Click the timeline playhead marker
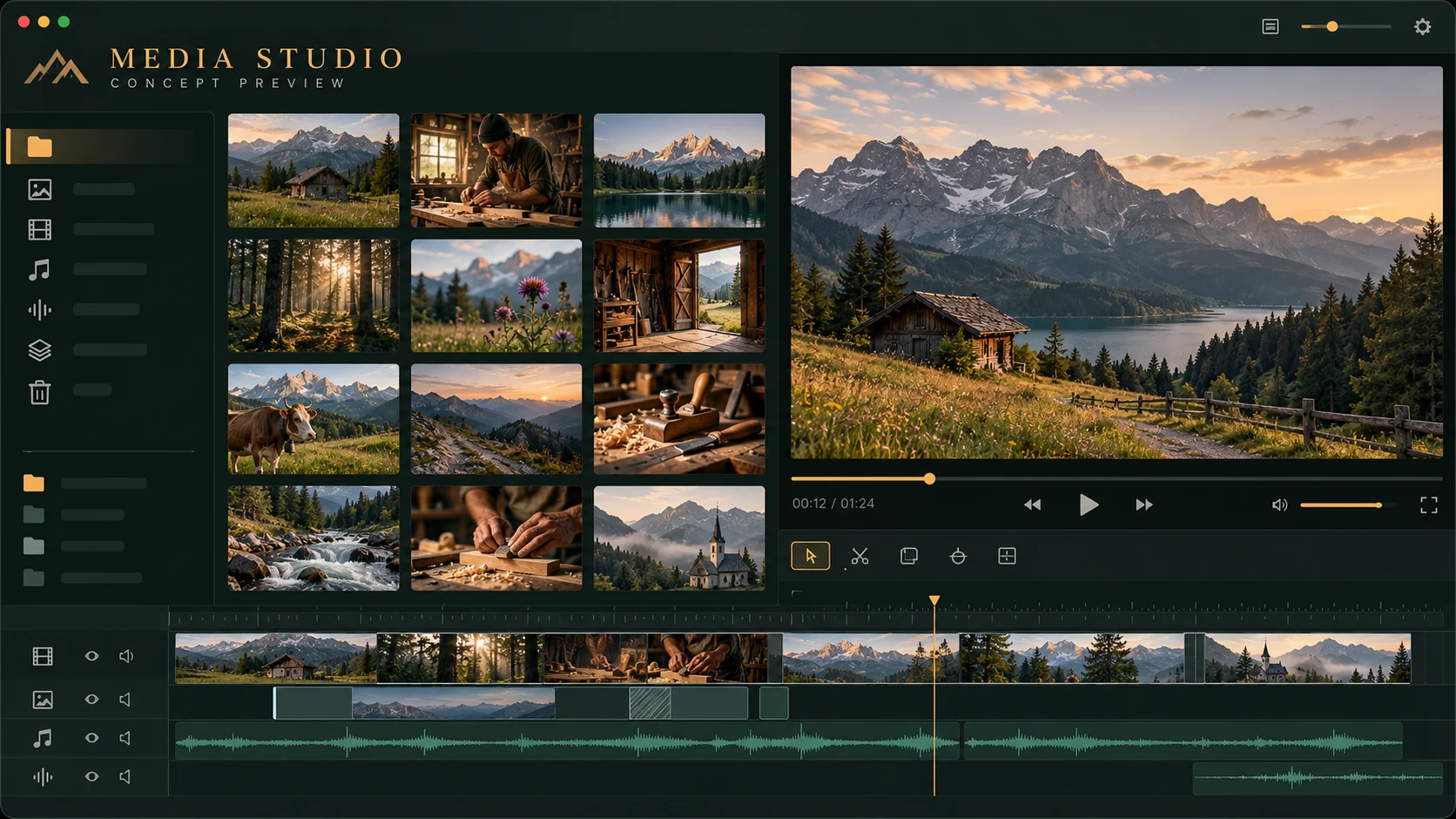Image resolution: width=1456 pixels, height=819 pixels. (934, 600)
